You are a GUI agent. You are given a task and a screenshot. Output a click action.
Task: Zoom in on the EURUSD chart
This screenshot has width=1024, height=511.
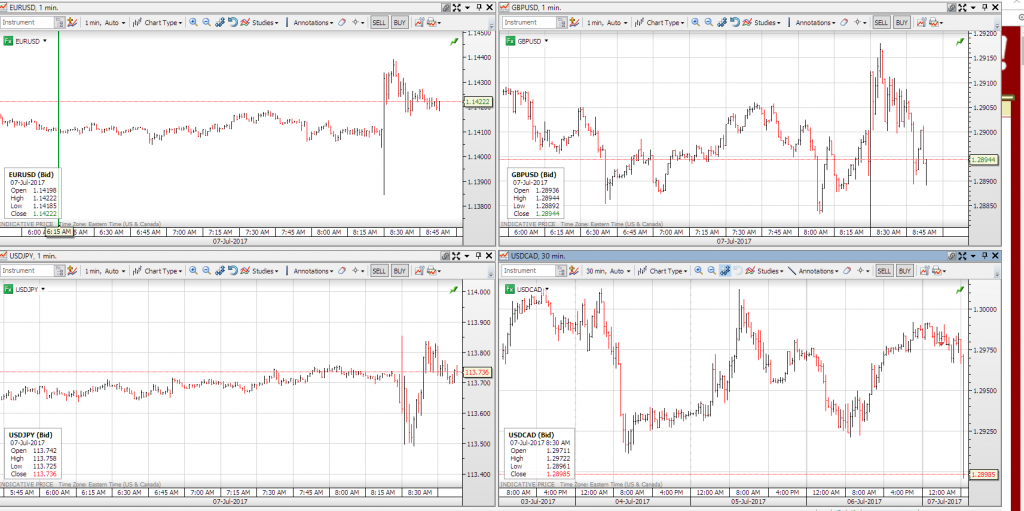(194, 22)
